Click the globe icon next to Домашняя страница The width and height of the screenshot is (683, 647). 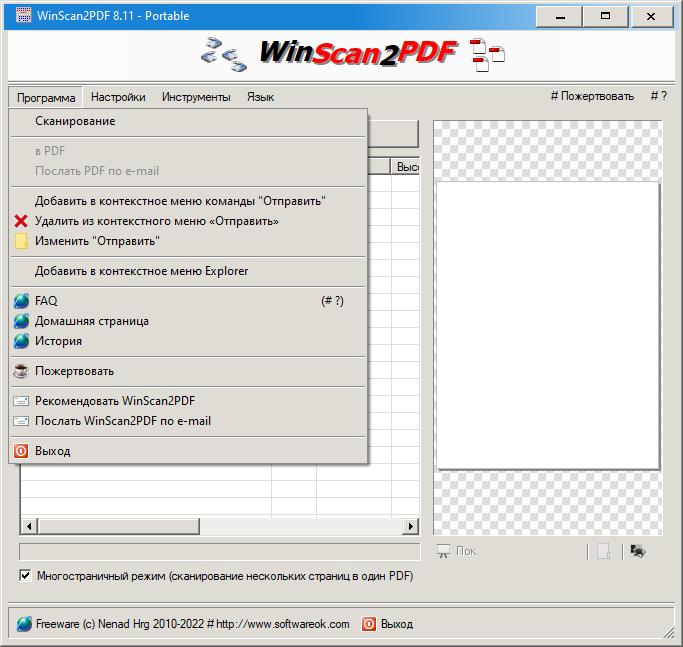[21, 321]
